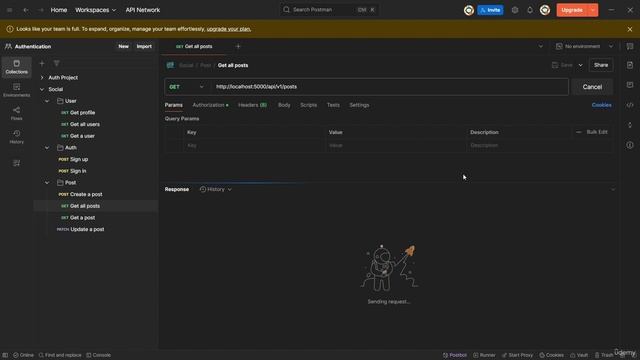This screenshot has width=640, height=360.
Task: Open the team avatar left of Invite
Action: [x=469, y=10]
